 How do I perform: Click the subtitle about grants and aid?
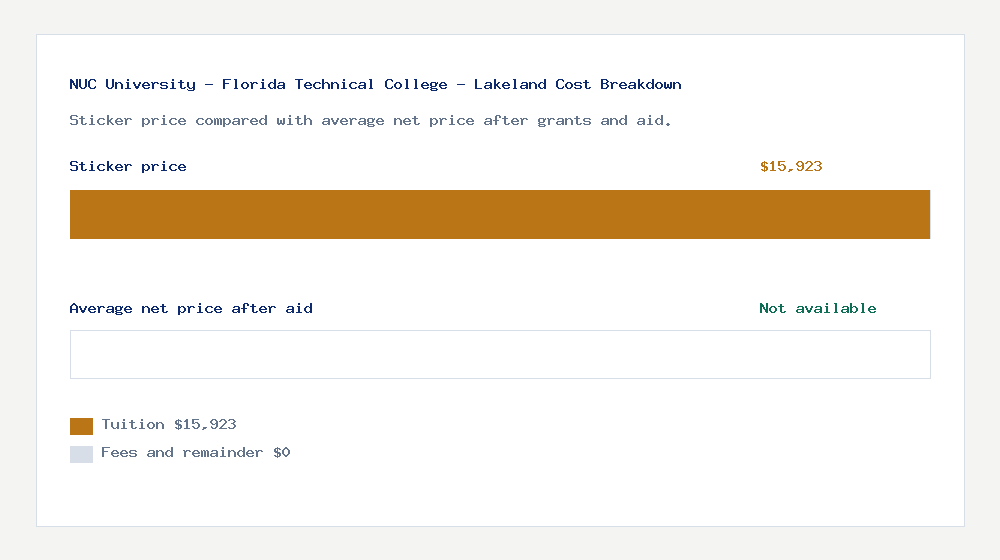point(371,121)
